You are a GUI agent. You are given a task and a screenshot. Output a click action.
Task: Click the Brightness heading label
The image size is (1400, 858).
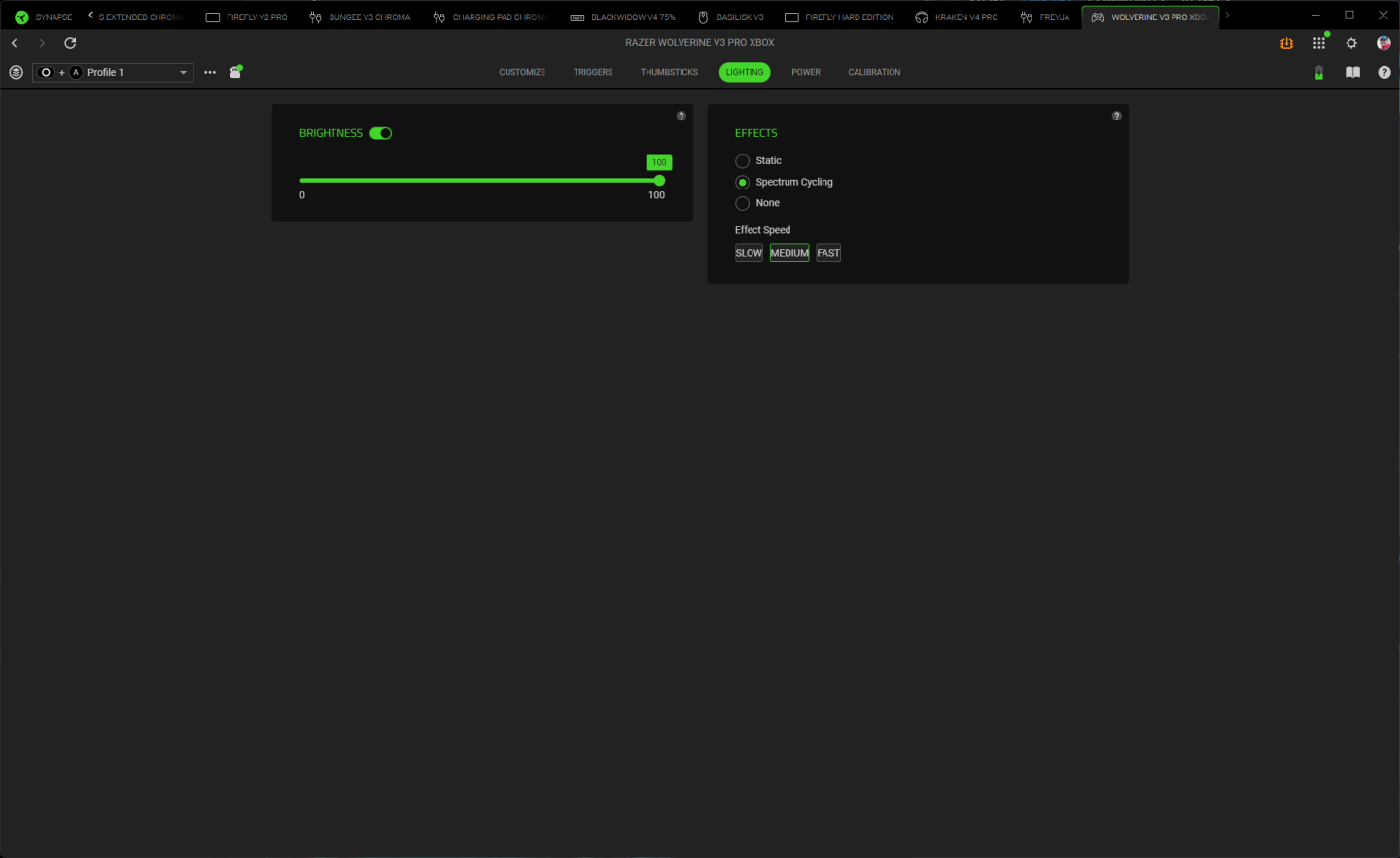pyautogui.click(x=331, y=133)
